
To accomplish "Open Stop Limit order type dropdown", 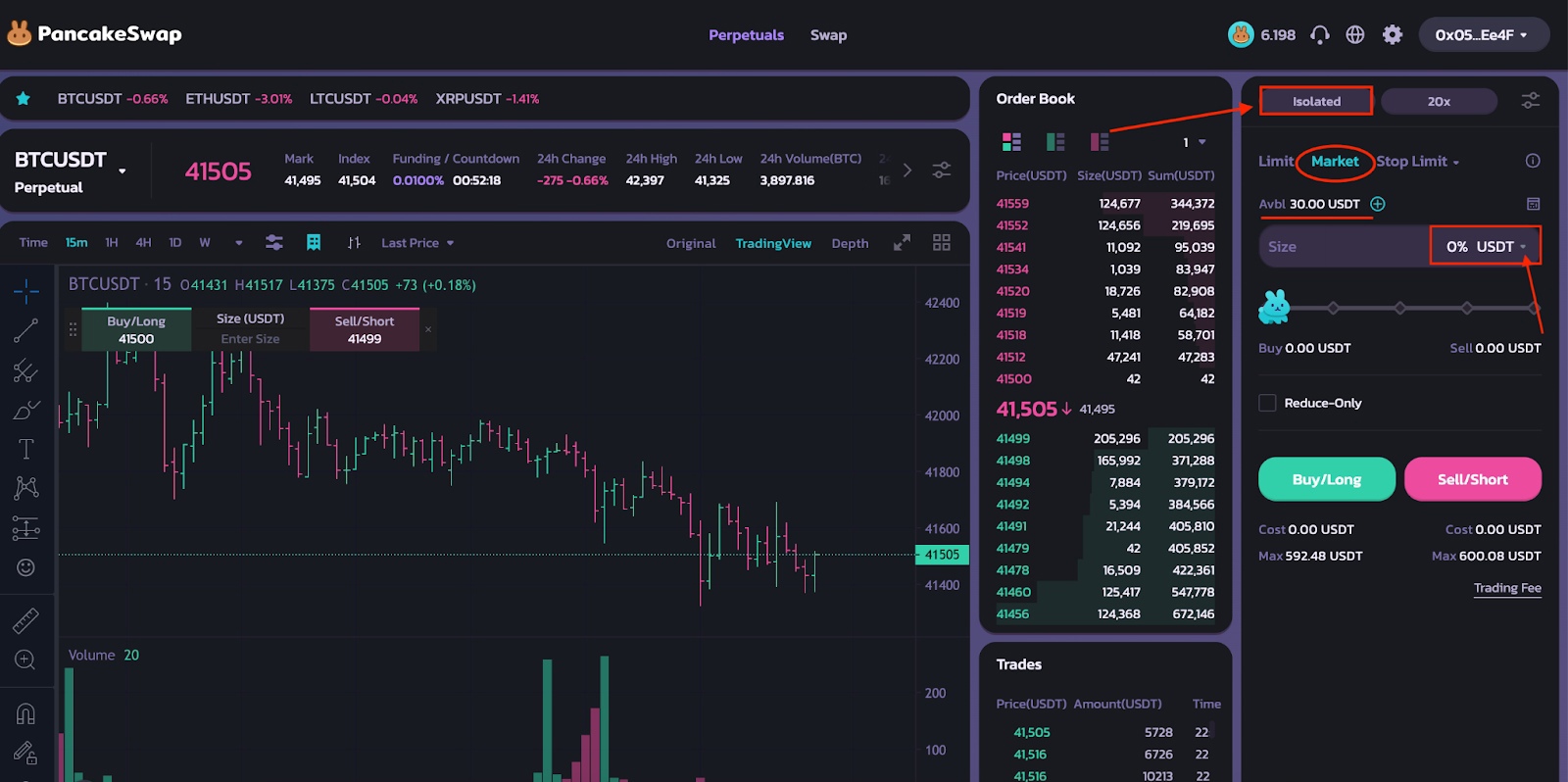I will (x=1417, y=162).
